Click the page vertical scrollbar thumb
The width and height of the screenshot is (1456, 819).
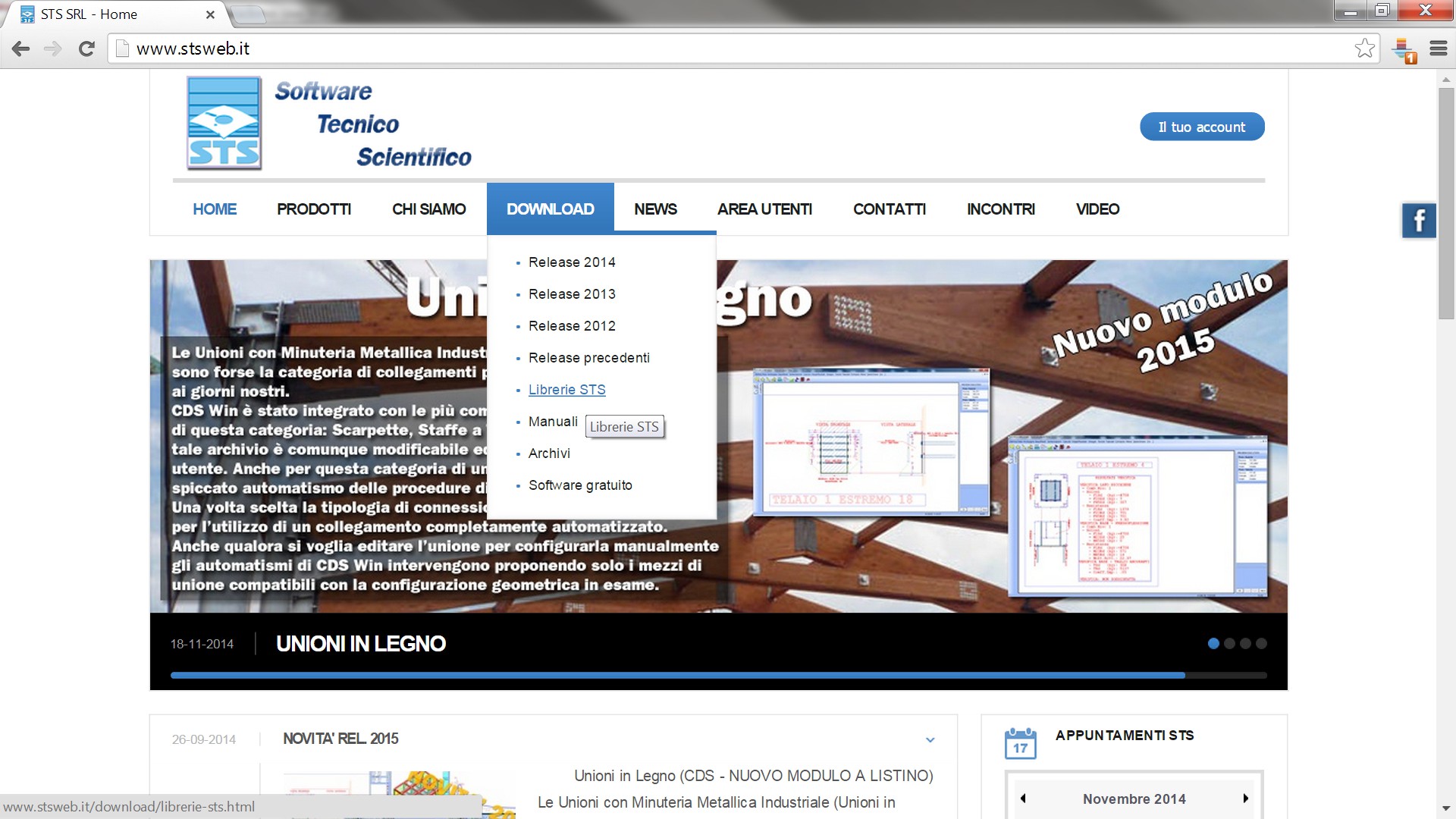pos(1446,203)
